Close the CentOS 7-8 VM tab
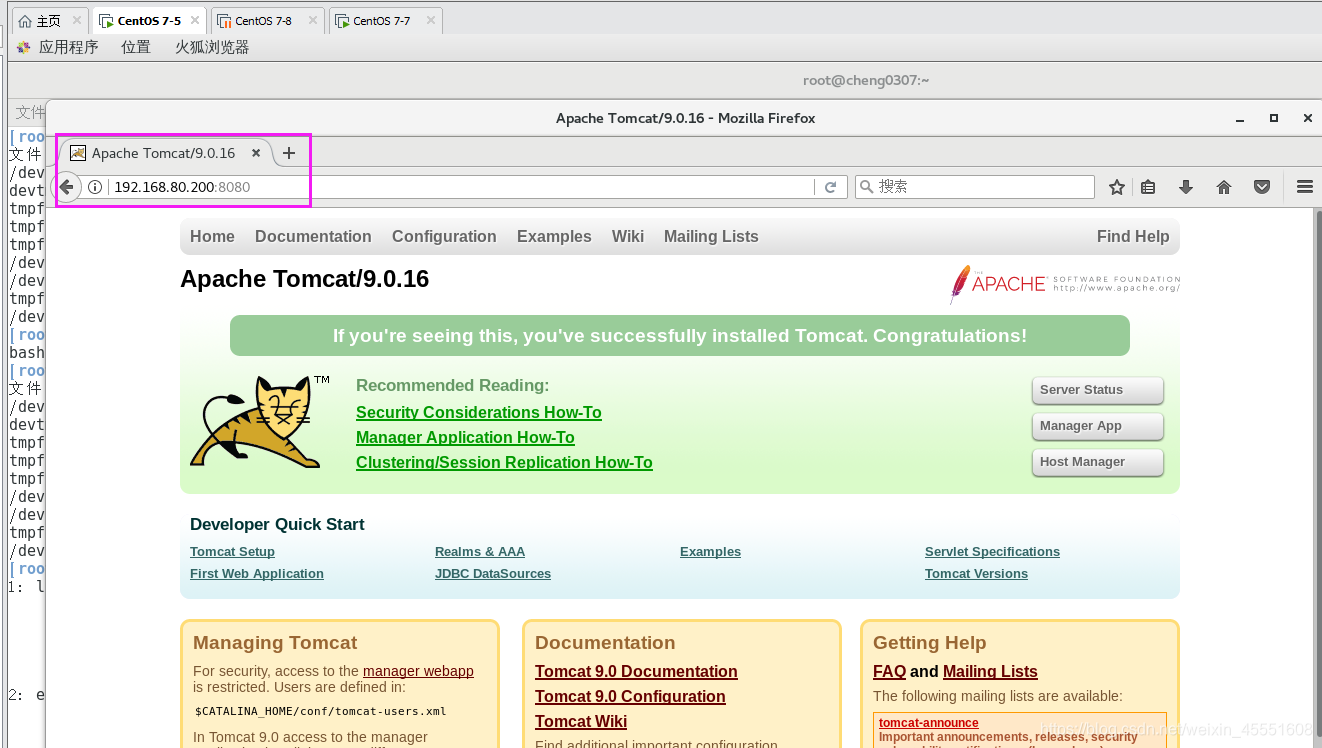The width and height of the screenshot is (1322, 748). tap(313, 20)
